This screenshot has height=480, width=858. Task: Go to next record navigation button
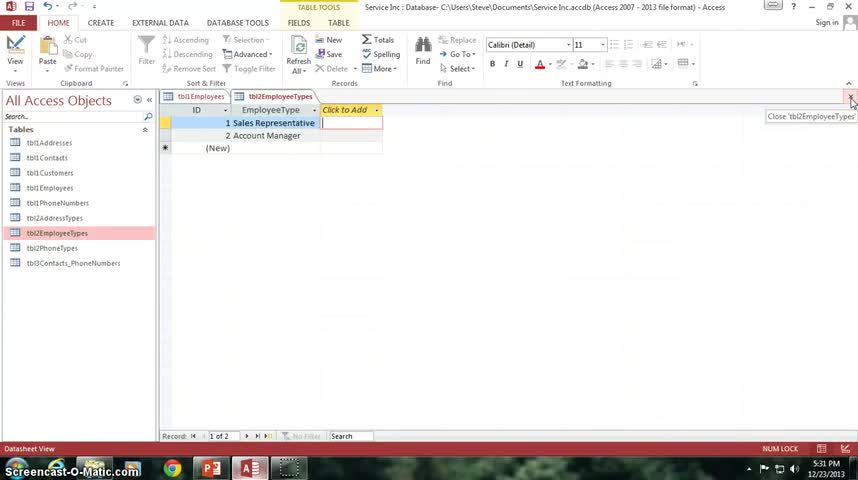(246, 436)
